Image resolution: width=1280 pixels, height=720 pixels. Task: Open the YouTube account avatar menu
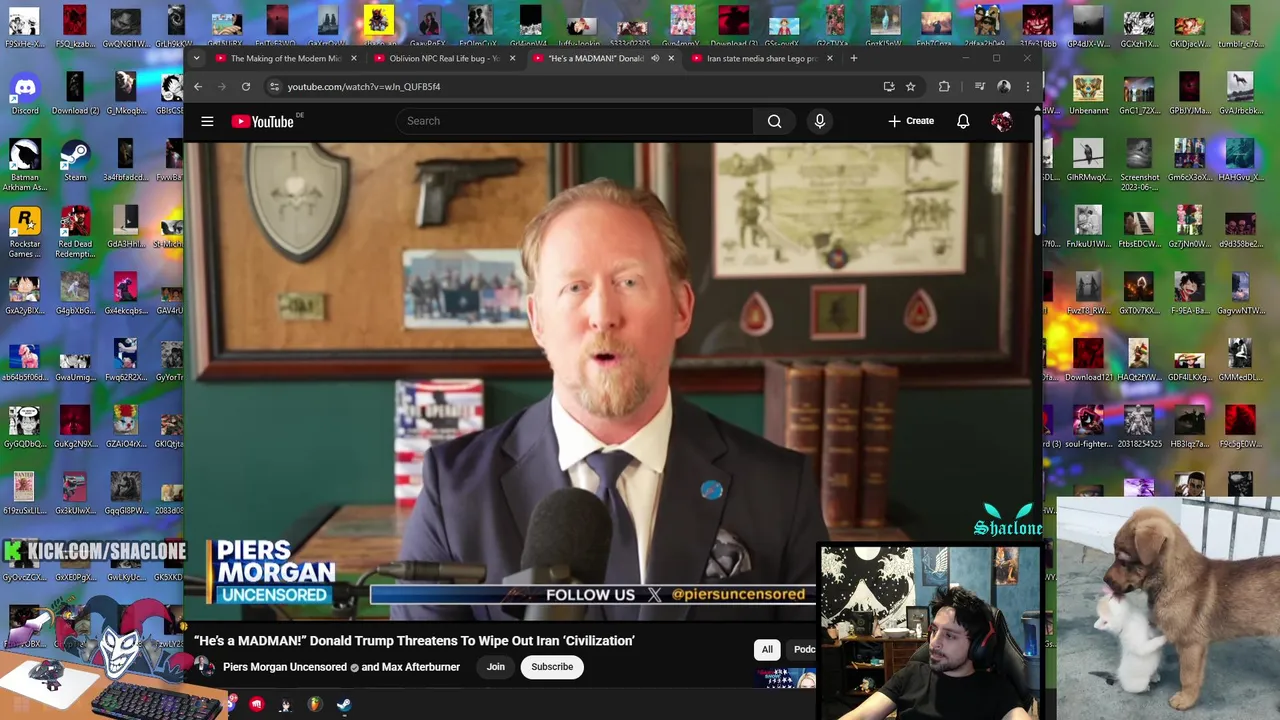click(x=1002, y=121)
